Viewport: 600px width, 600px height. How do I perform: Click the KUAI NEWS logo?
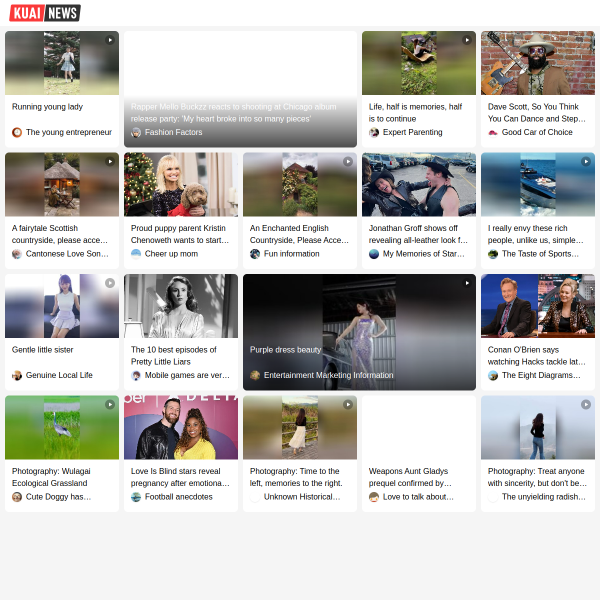[45, 13]
